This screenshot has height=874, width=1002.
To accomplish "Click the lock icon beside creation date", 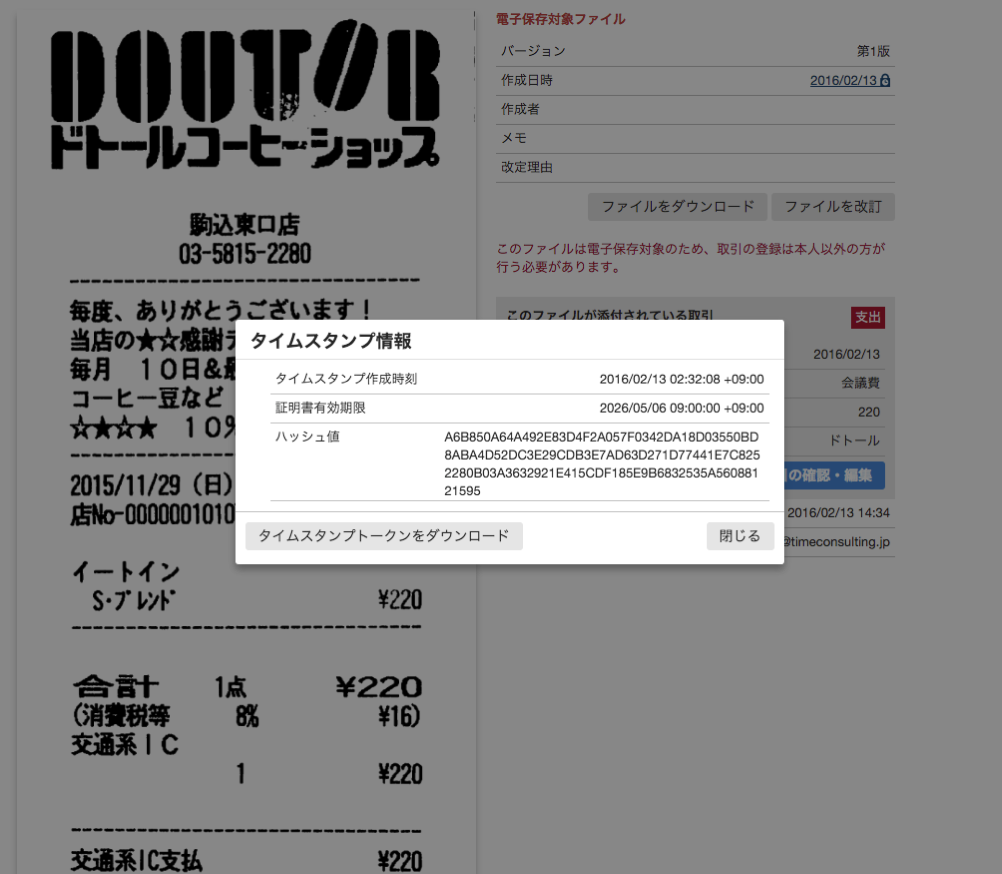I will pyautogui.click(x=885, y=80).
